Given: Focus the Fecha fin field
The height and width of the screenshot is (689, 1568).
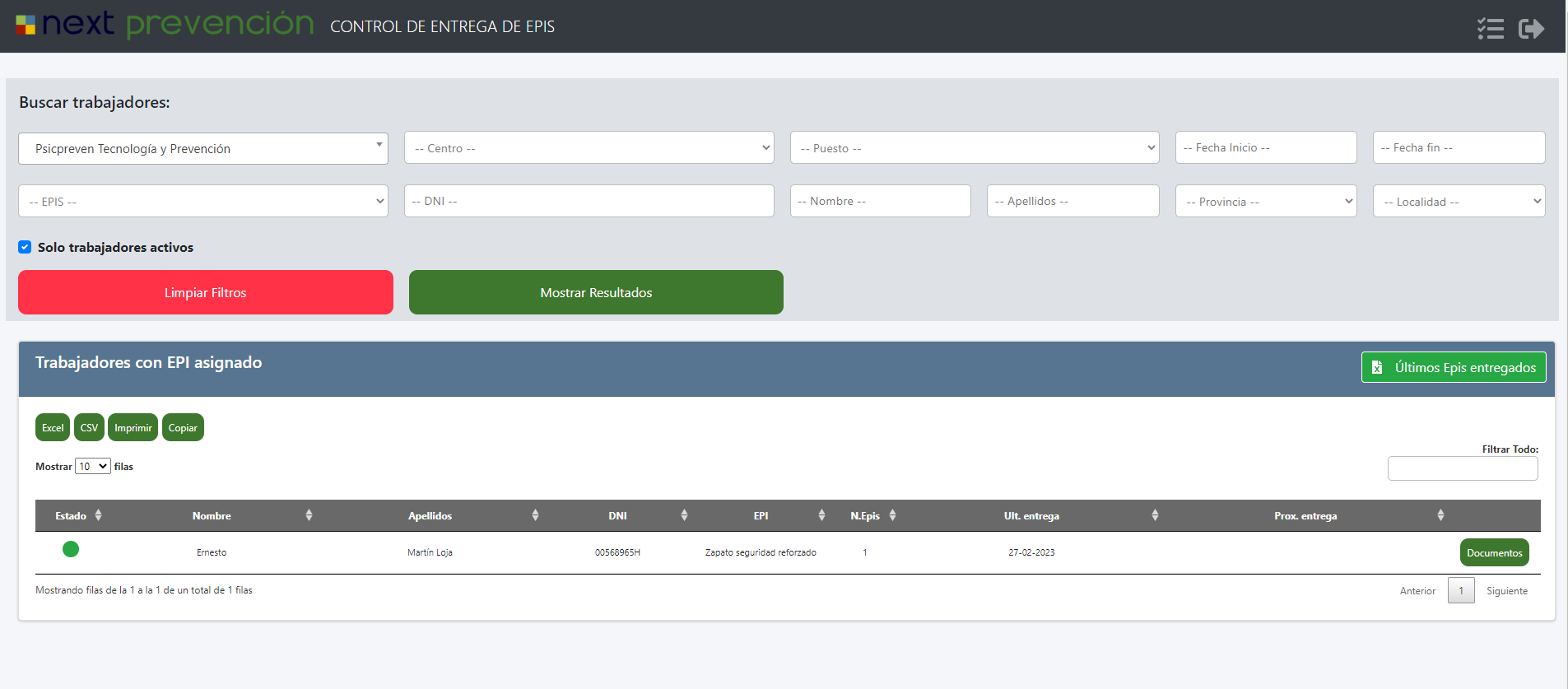Looking at the screenshot, I should tap(1459, 148).
